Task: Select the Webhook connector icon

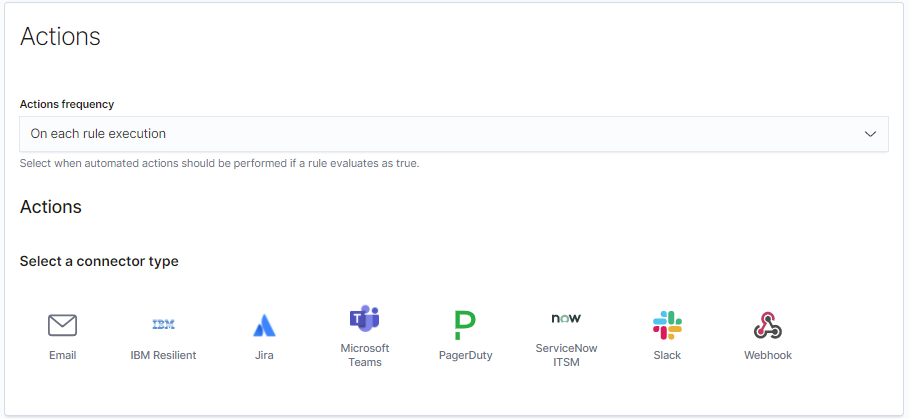Action: [768, 325]
